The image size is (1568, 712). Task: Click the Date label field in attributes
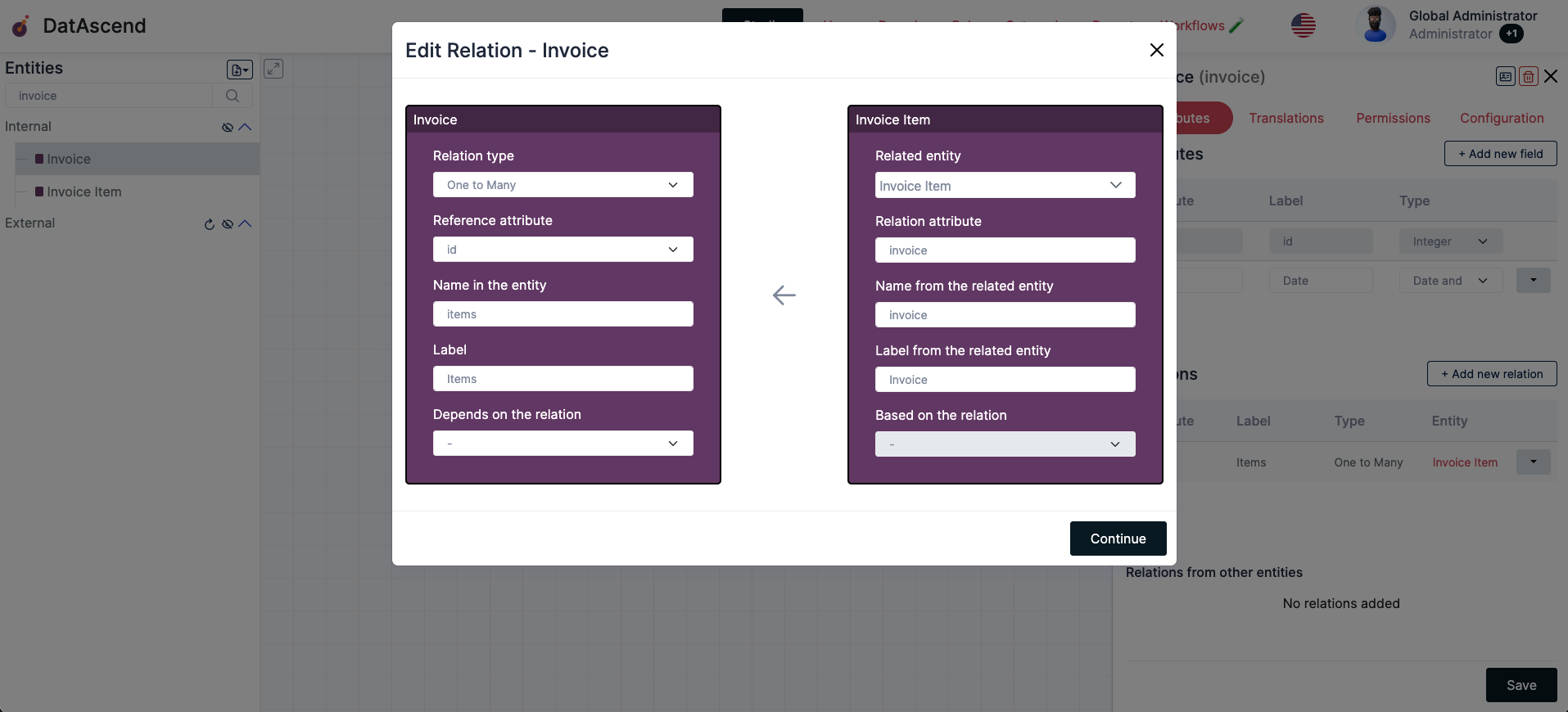pos(1321,281)
